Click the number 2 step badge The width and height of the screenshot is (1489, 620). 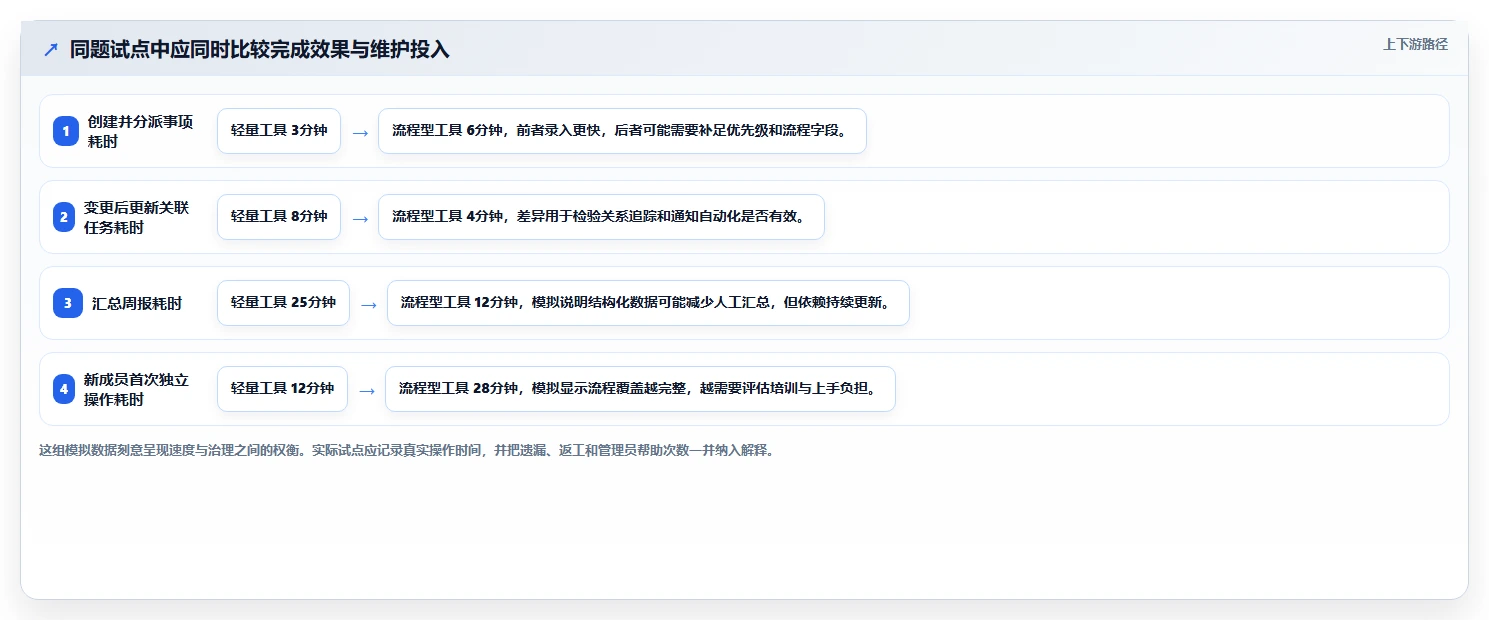click(x=64, y=217)
